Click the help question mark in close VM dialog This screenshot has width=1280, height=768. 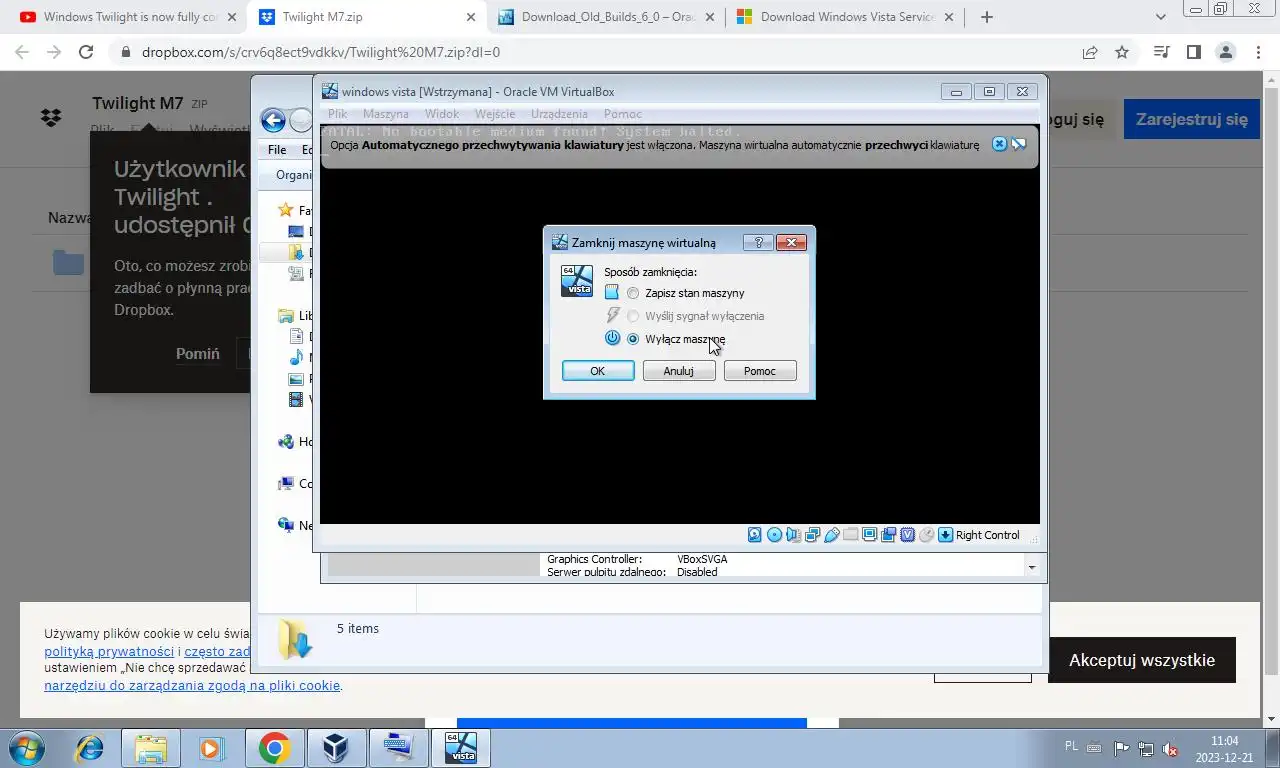pos(758,242)
